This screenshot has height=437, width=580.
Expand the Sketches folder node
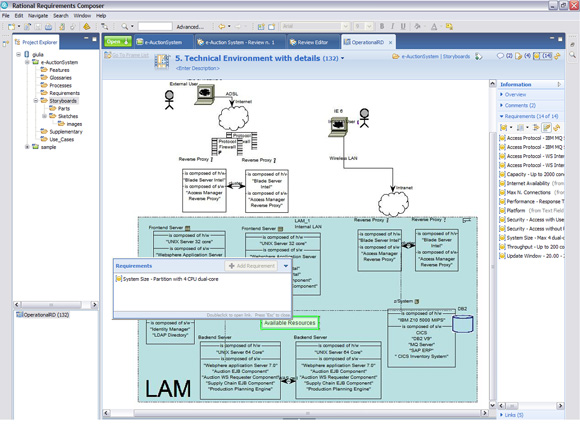pyautogui.click(x=44, y=116)
